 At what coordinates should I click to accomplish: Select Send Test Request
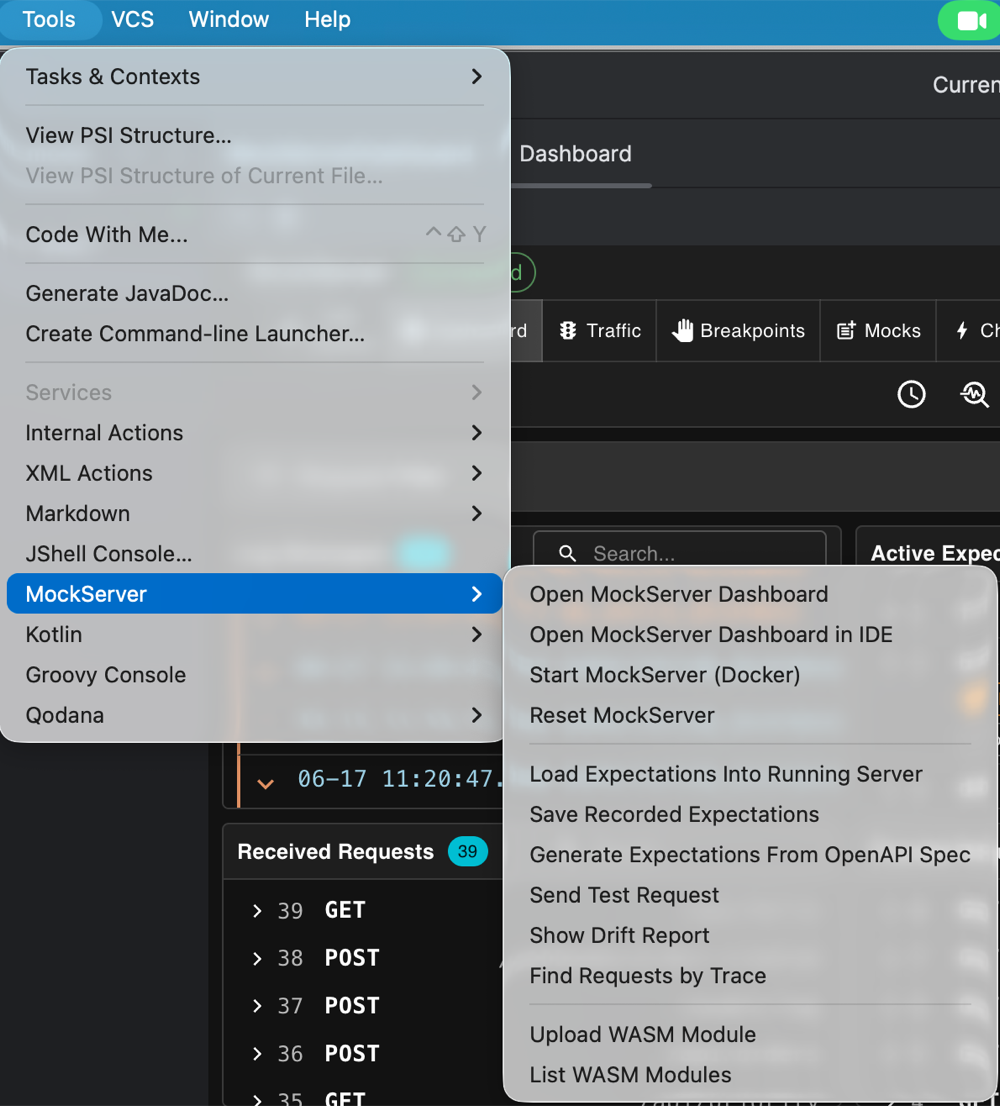coord(750,894)
